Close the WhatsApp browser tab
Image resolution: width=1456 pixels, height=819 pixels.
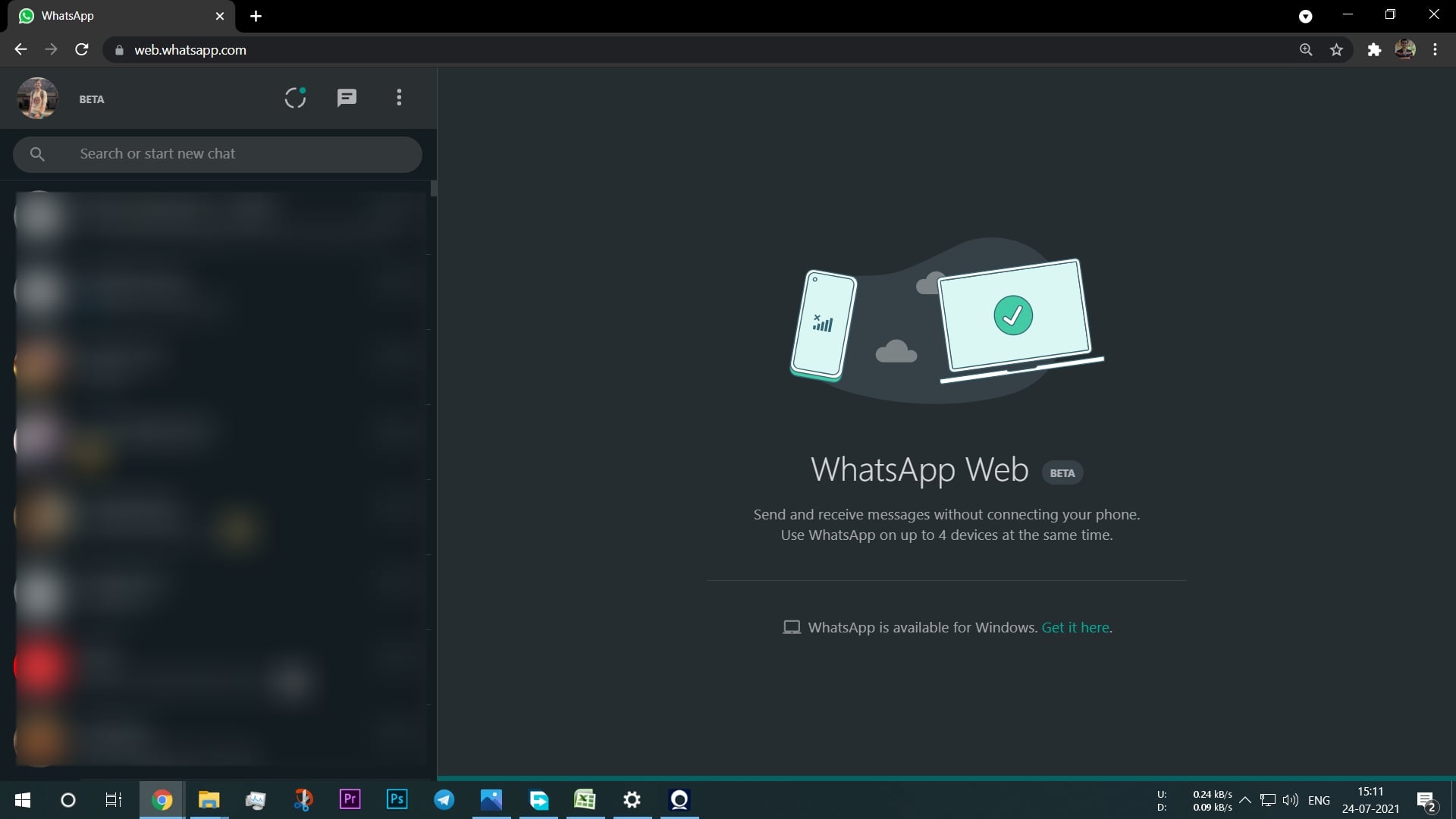click(x=220, y=16)
